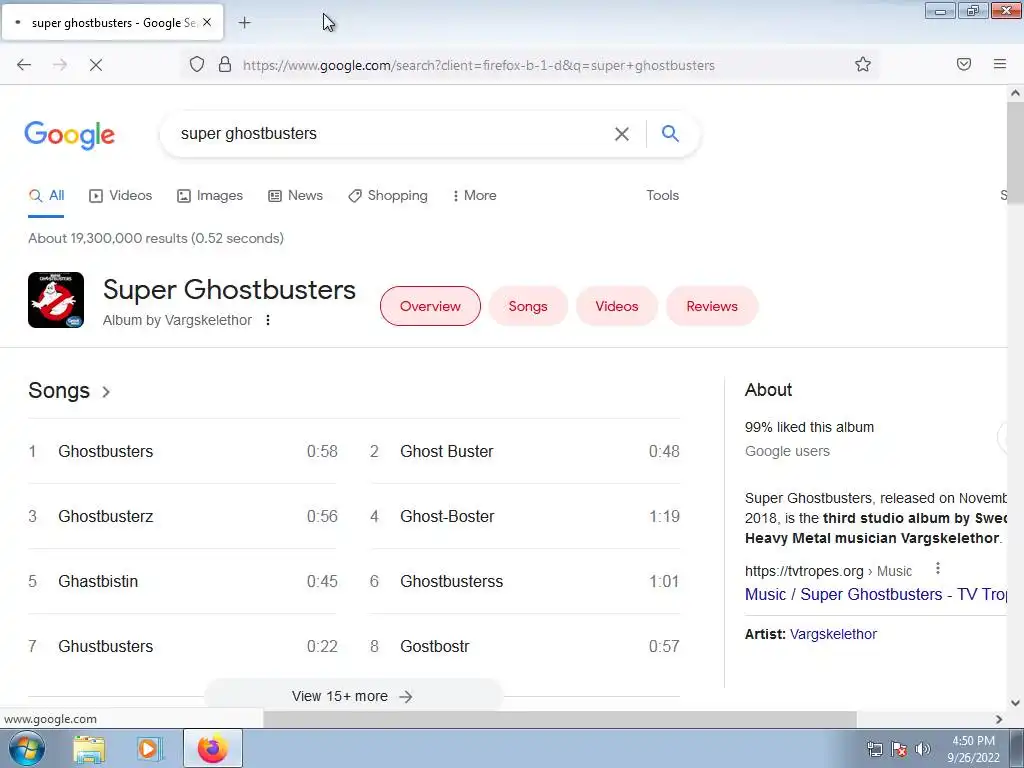
Task: Launch Windows Media Player from taskbar
Action: click(x=148, y=749)
